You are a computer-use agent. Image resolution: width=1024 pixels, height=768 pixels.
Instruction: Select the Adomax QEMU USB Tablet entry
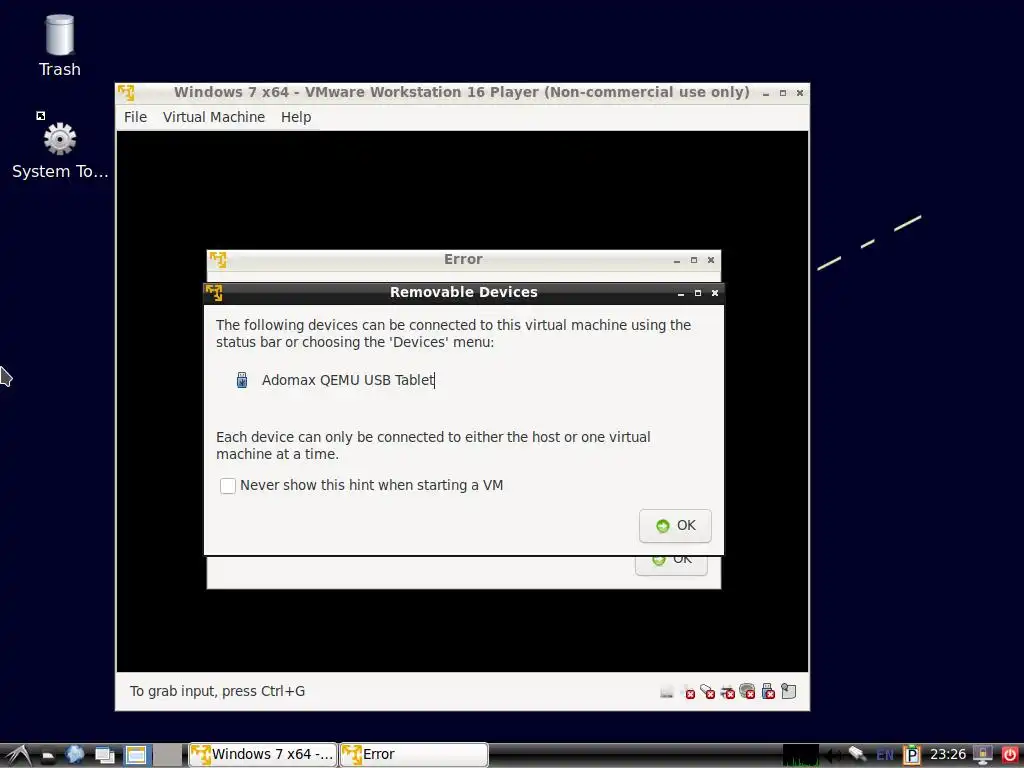click(347, 380)
